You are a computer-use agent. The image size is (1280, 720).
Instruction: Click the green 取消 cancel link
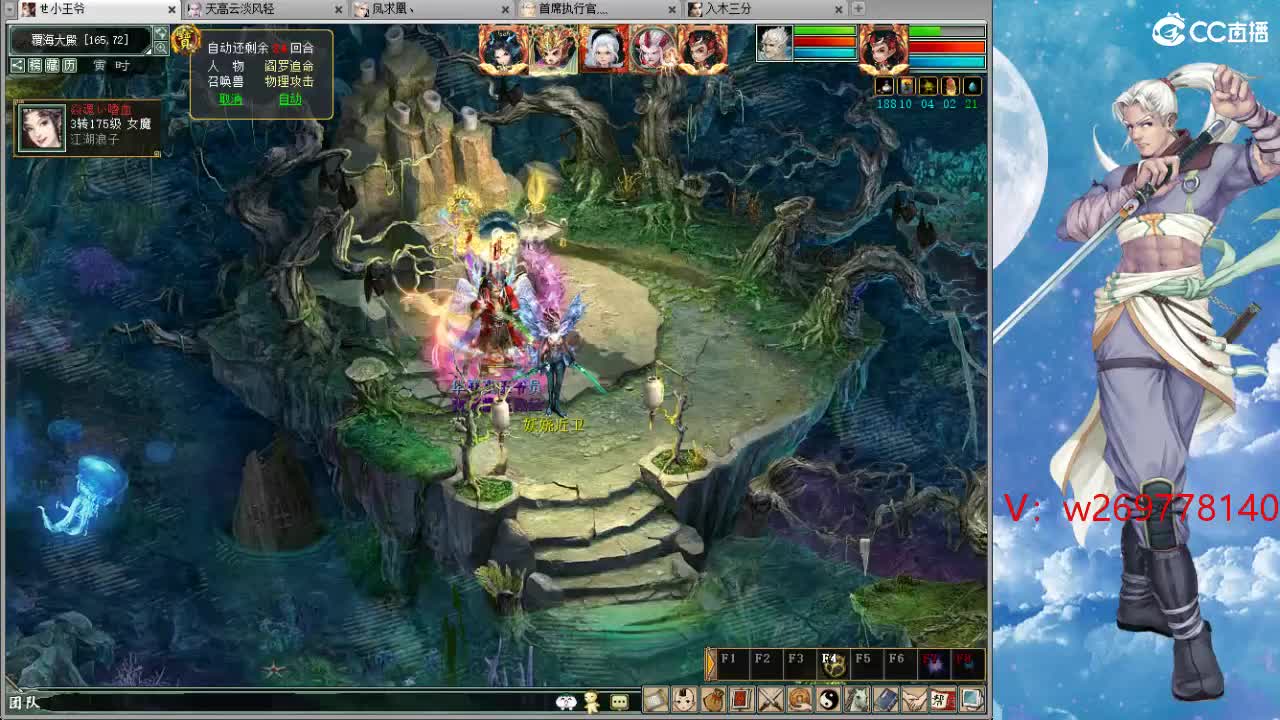pyautogui.click(x=230, y=99)
